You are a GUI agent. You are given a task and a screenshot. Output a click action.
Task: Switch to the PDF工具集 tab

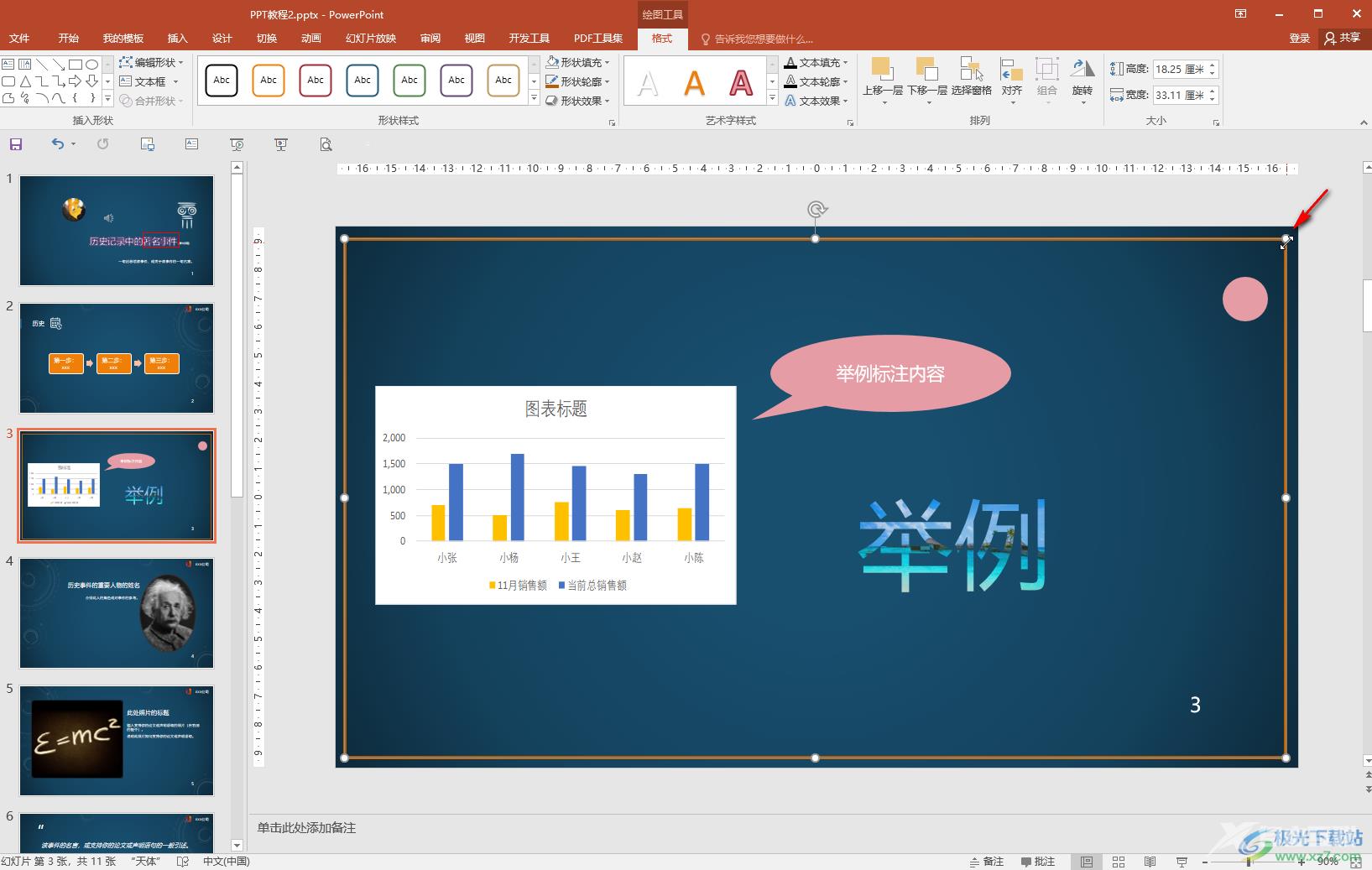point(598,39)
